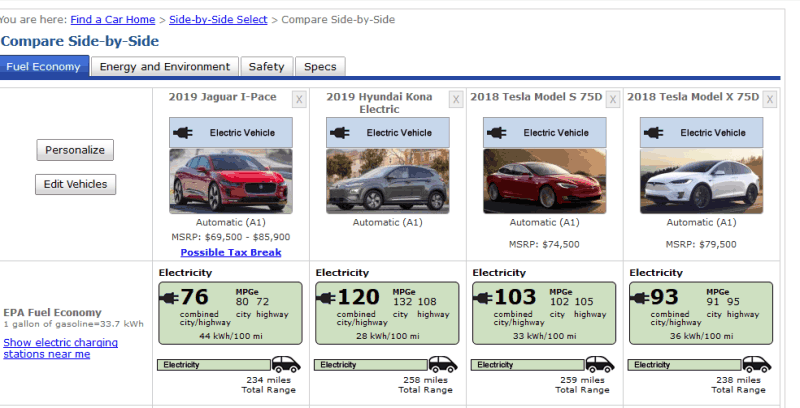Click the 259 miles Total Range text
Viewport: 800px width, 408px height.
[x=582, y=385]
